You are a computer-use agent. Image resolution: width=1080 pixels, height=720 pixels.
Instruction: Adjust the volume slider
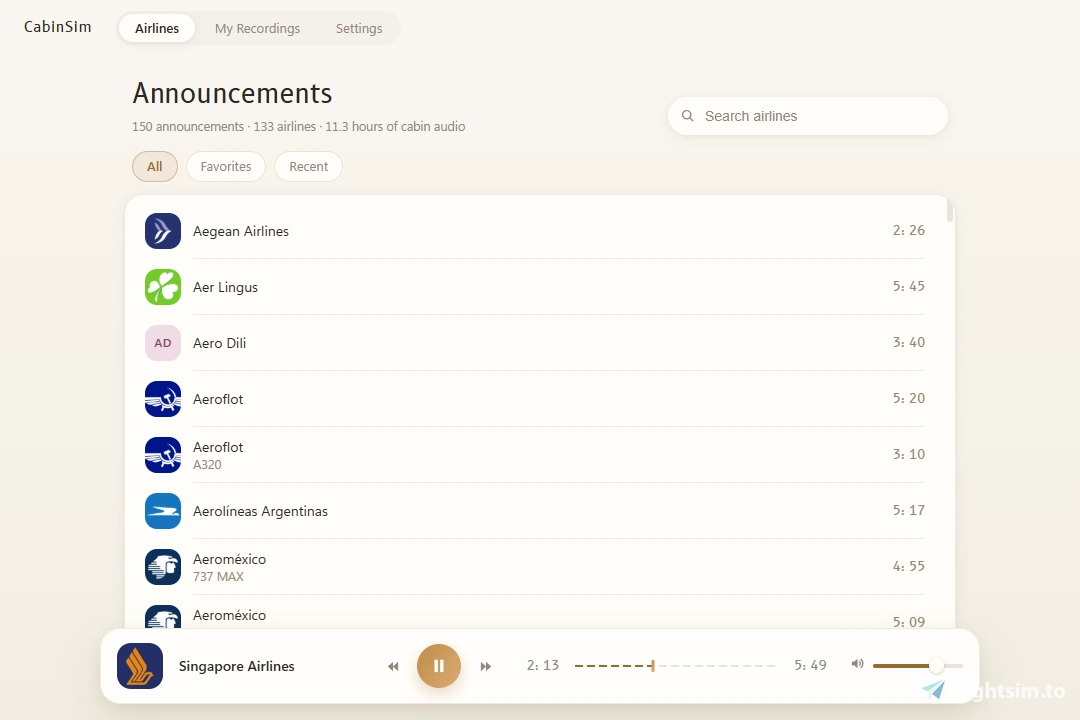point(917,666)
